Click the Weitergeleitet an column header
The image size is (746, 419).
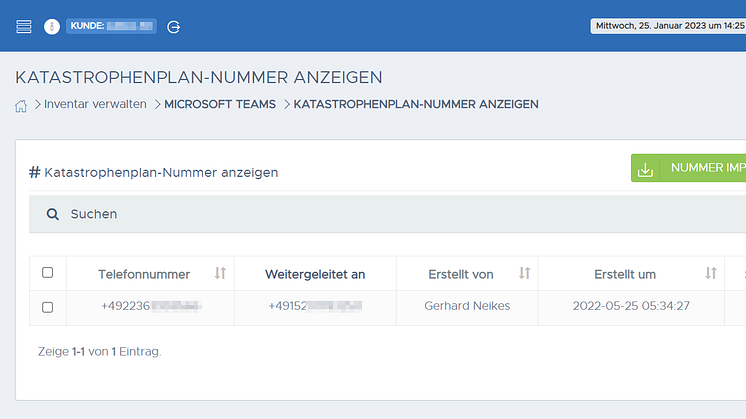[315, 274]
